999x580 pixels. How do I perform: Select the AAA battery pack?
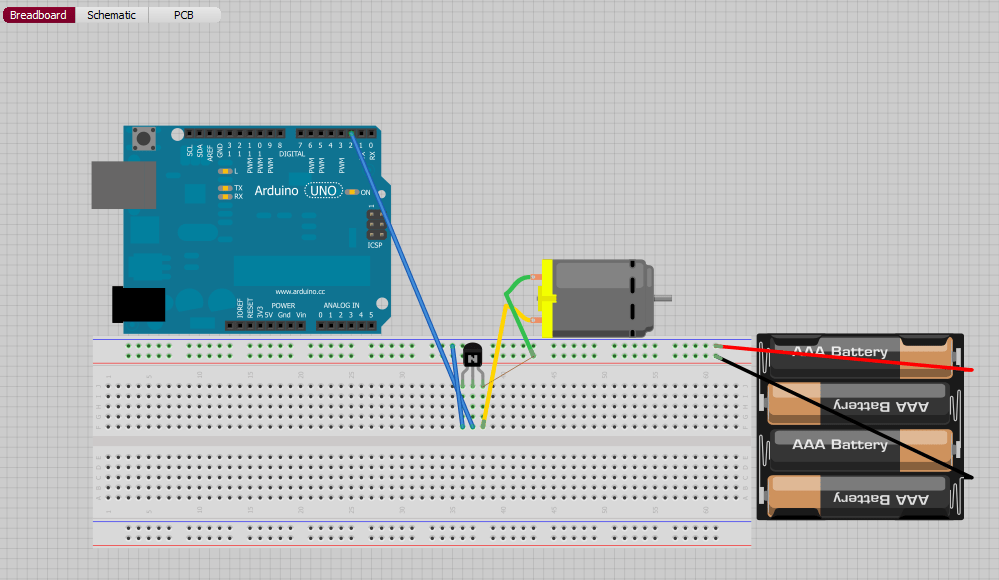point(860,426)
